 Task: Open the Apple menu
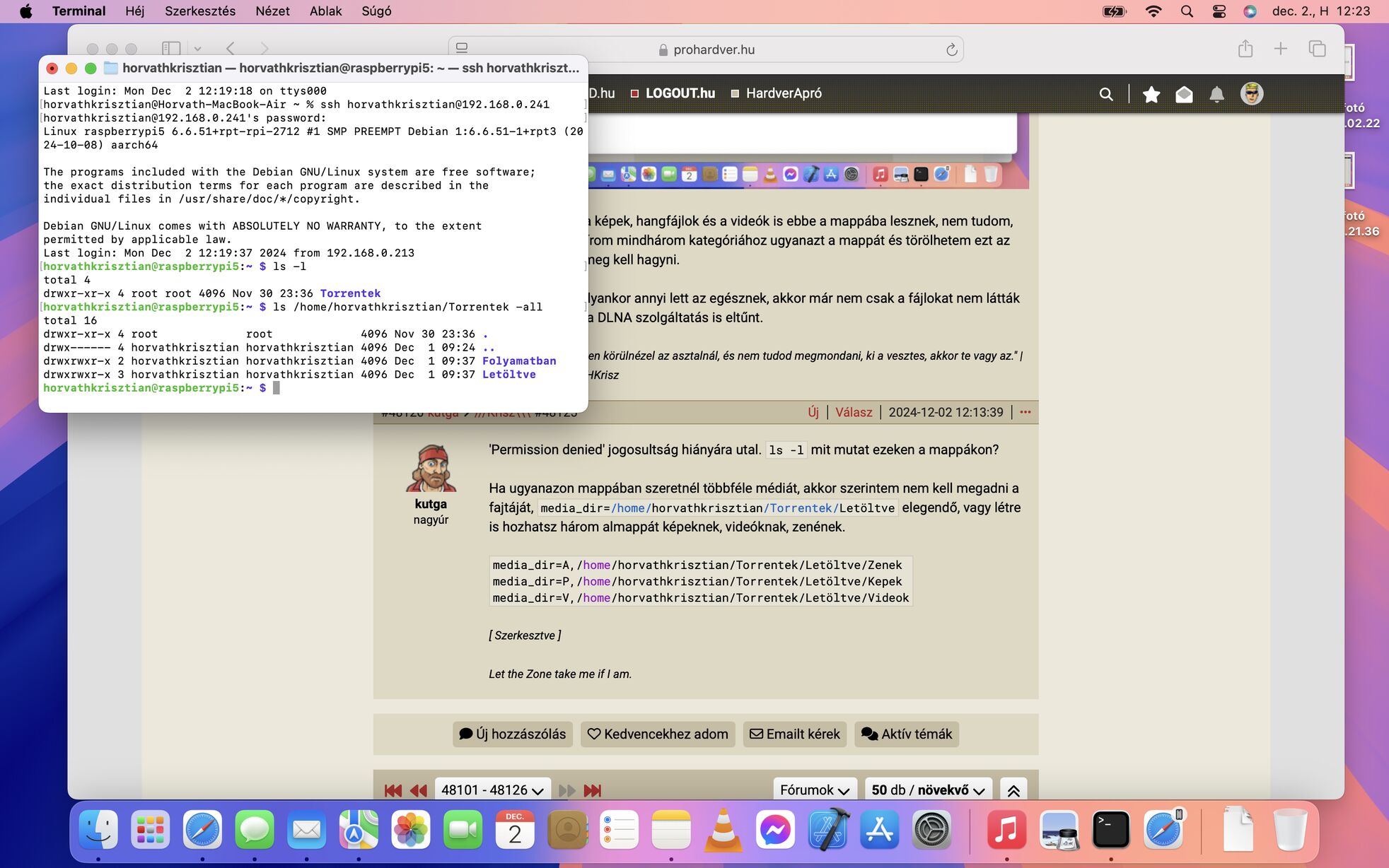pos(26,11)
